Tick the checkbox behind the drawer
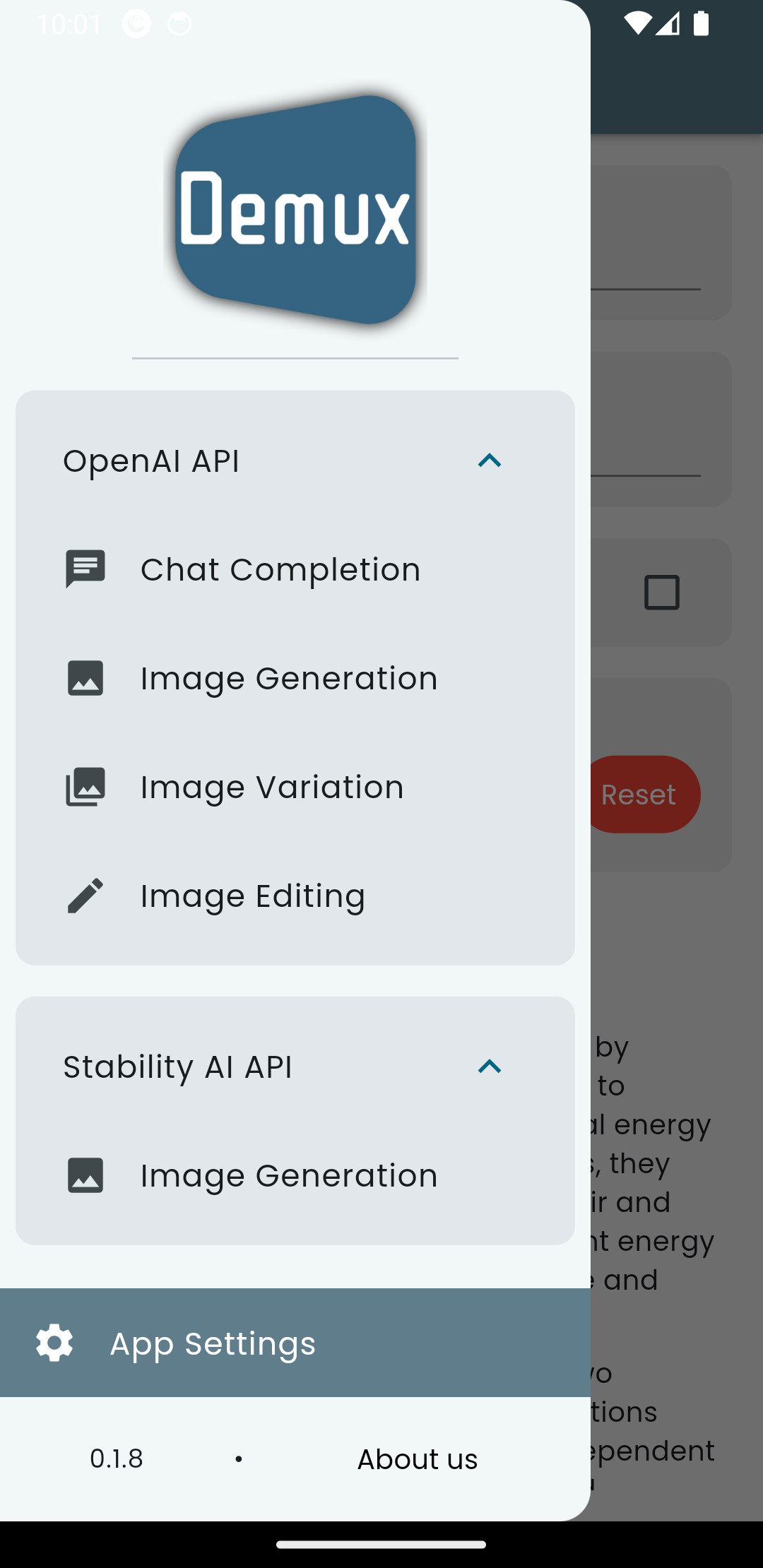Image resolution: width=763 pixels, height=1568 pixels. coord(662,593)
